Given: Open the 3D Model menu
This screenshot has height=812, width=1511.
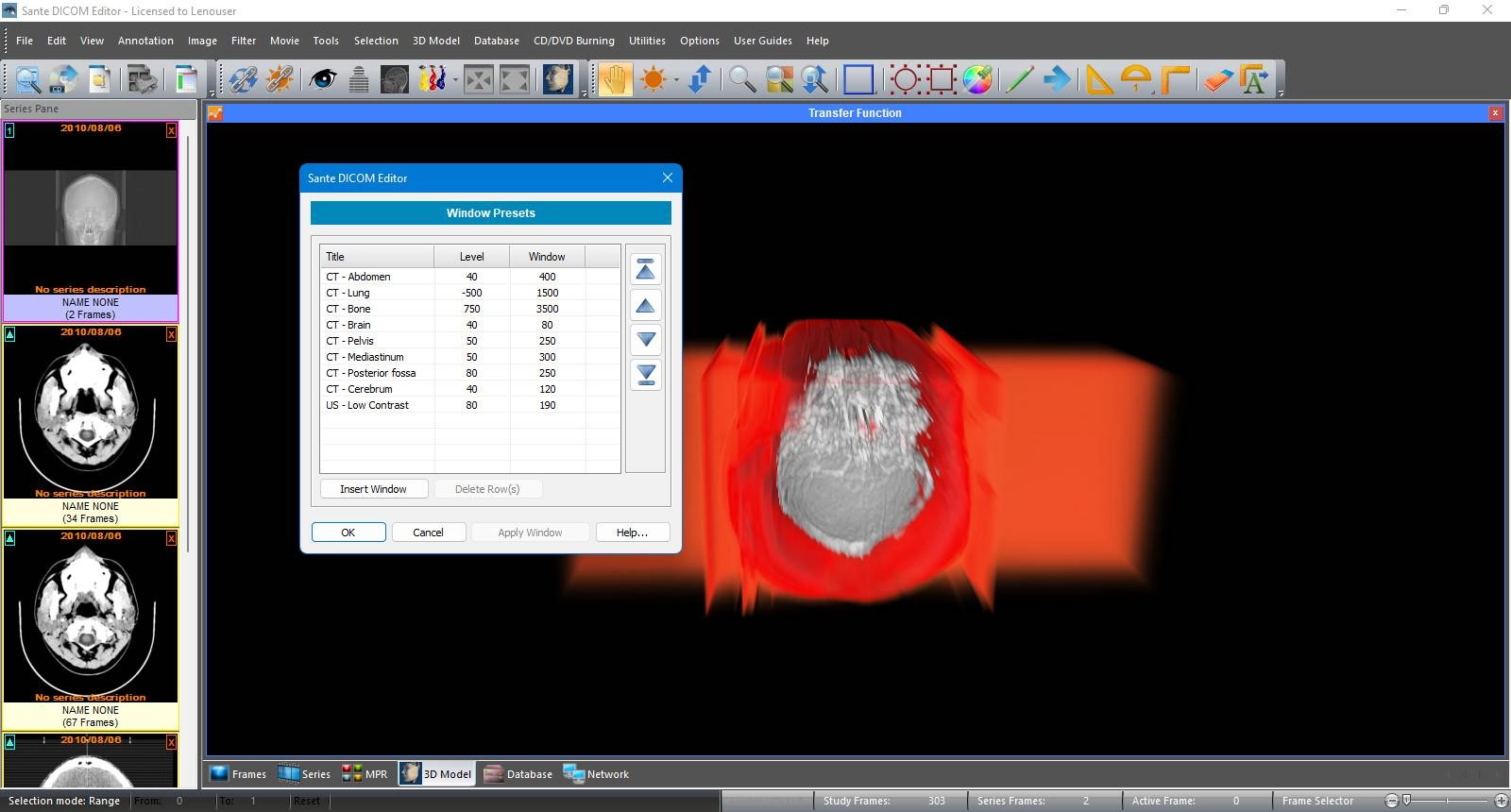Looking at the screenshot, I should 436,41.
